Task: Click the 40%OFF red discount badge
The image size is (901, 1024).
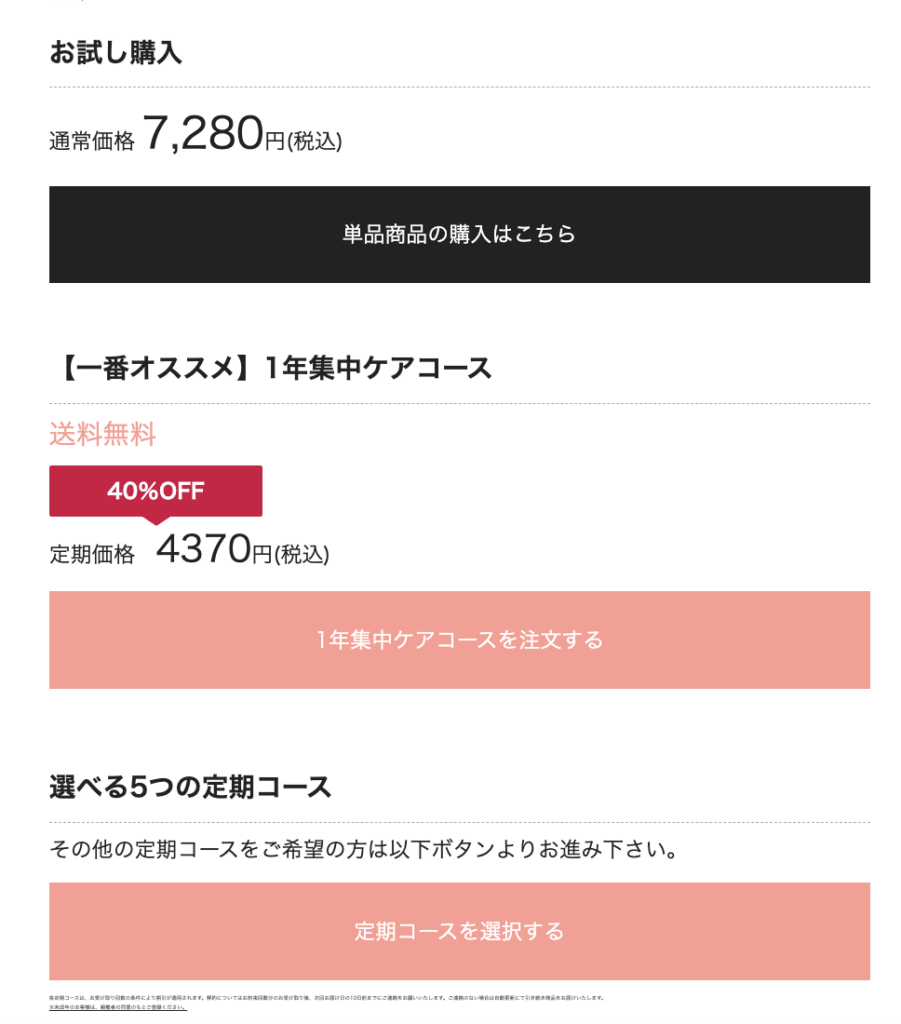Action: click(x=155, y=491)
